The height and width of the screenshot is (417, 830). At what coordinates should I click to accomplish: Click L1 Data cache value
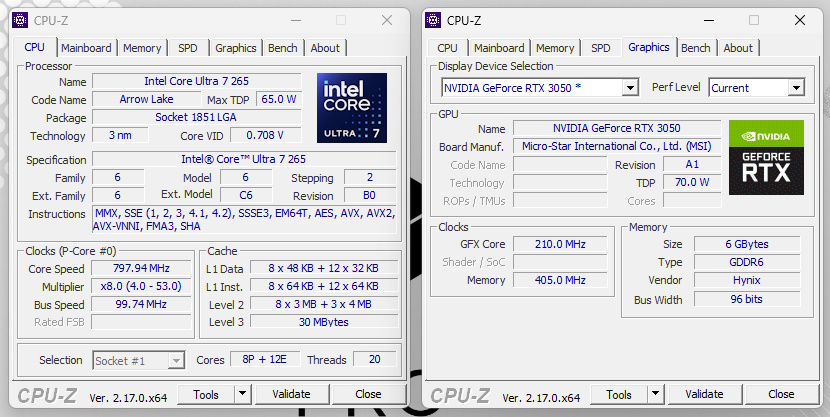click(x=323, y=268)
